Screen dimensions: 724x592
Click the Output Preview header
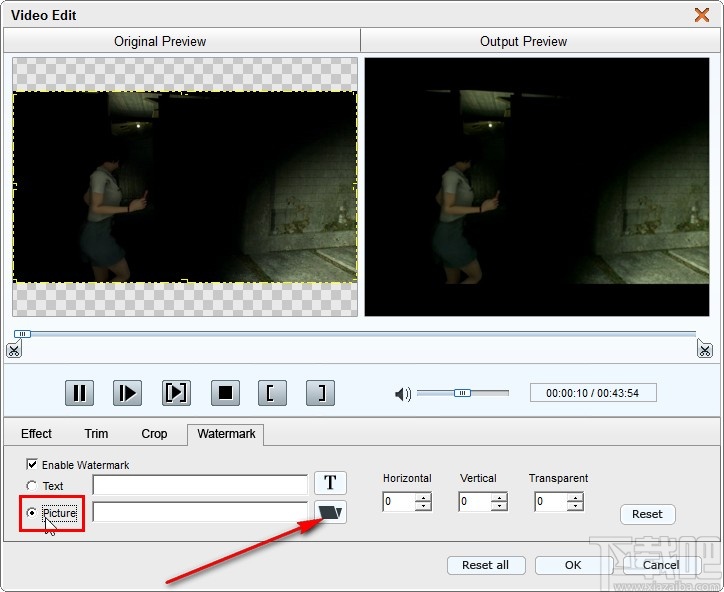click(524, 41)
